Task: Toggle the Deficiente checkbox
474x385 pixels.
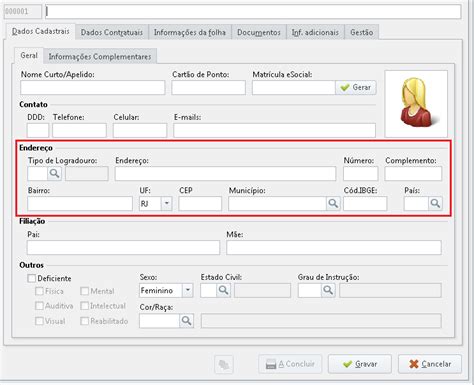Action: coord(32,278)
